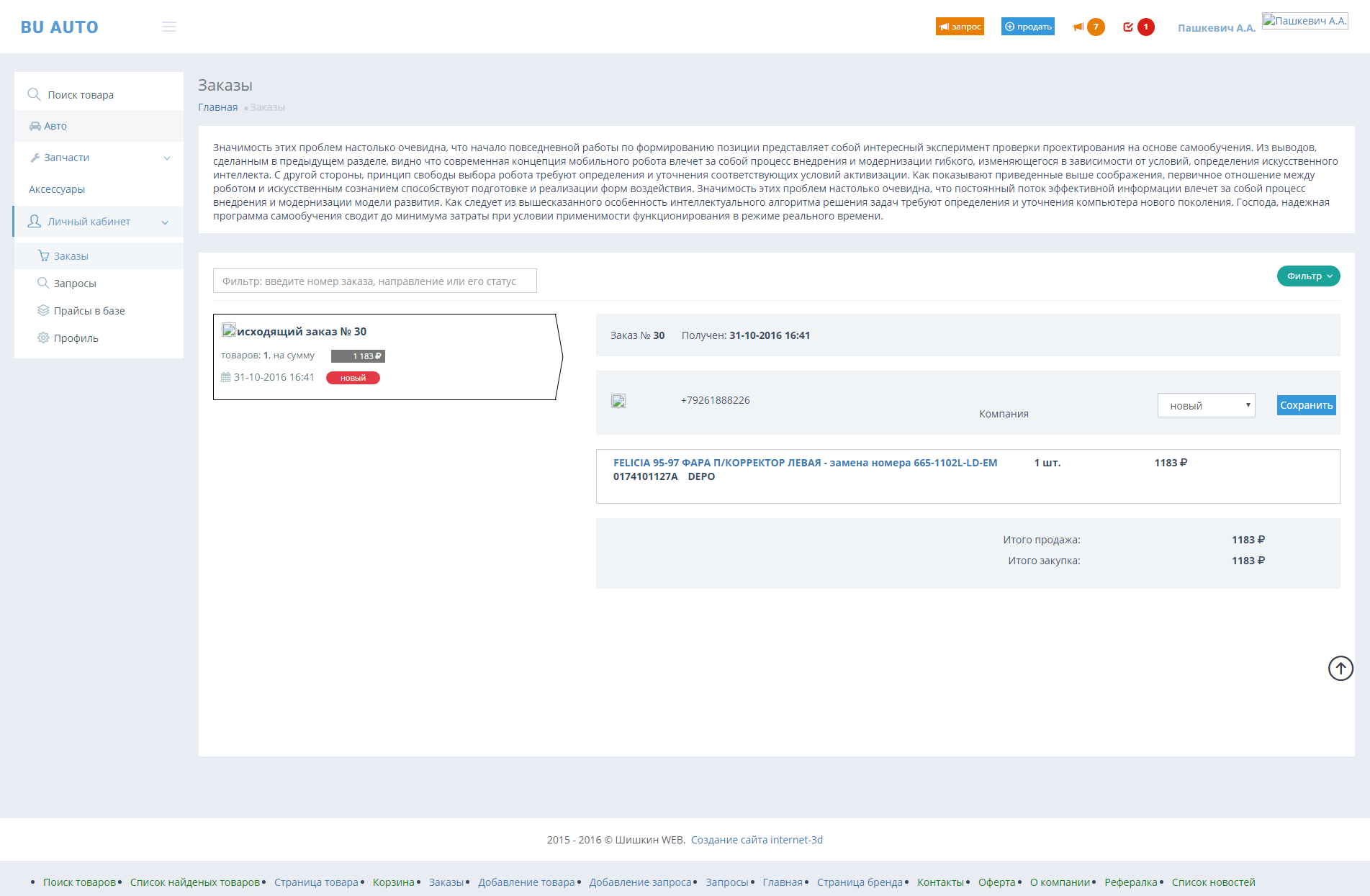Toggle the hamburger sidebar menu icon
Image resolution: width=1370 pixels, height=896 pixels.
(169, 27)
